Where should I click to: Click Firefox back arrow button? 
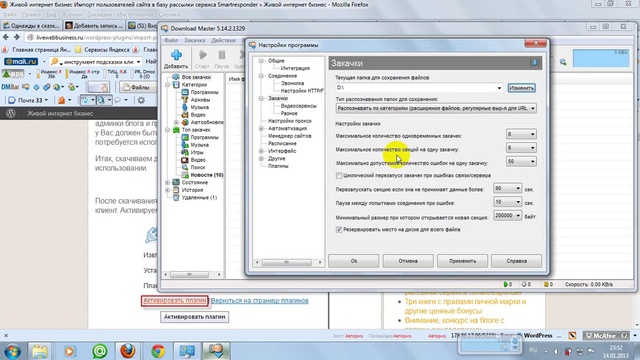6,37
